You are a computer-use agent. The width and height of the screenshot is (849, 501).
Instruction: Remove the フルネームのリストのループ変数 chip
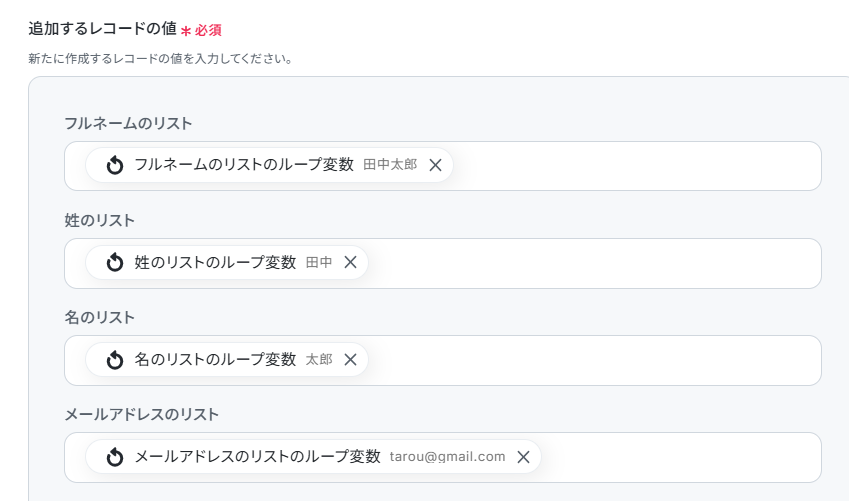[x=435, y=165]
